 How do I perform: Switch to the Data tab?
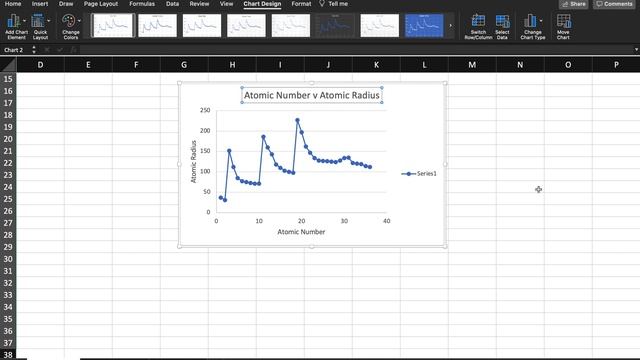(172, 4)
